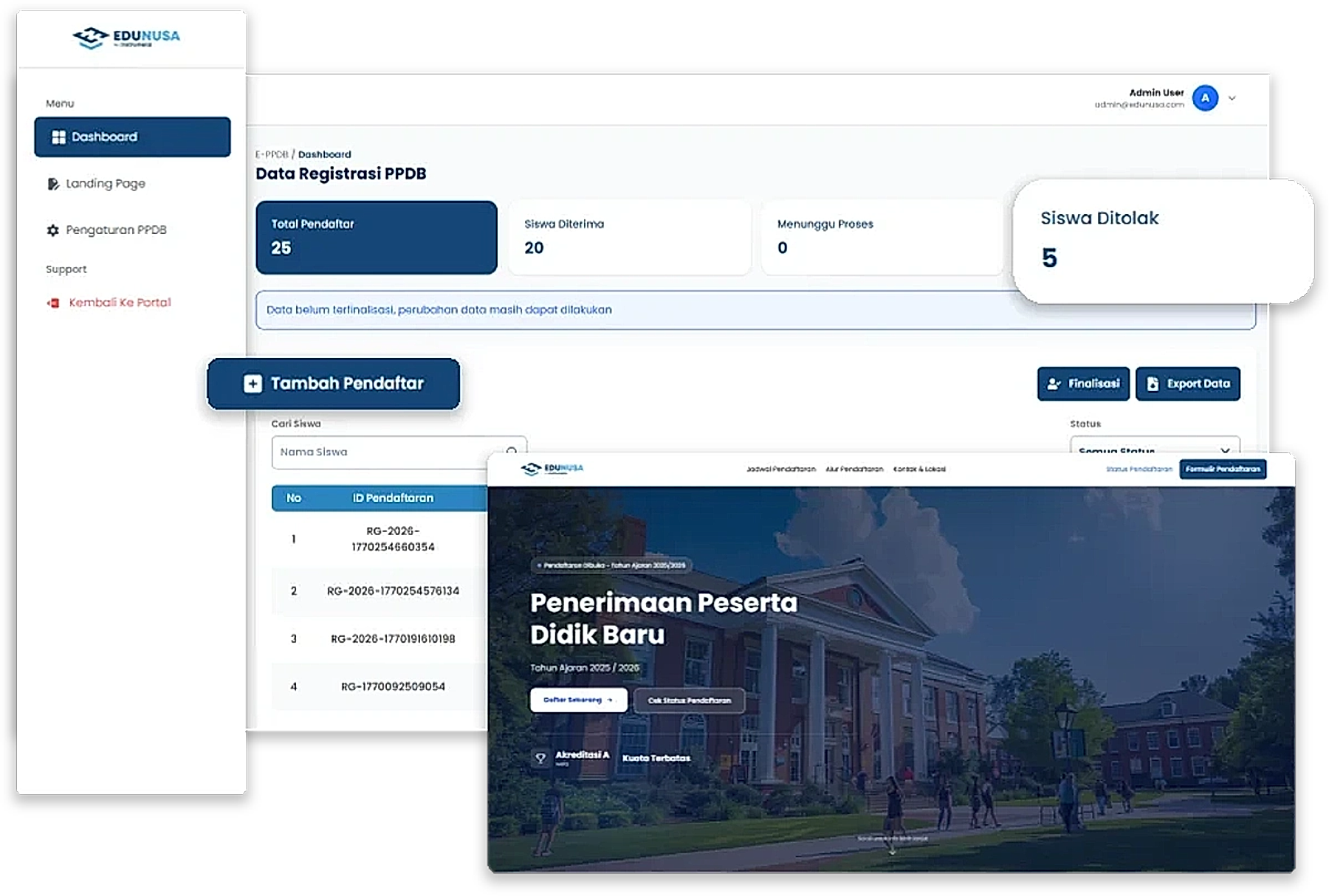
Task: Click the Export Data button
Action: coord(1187,384)
